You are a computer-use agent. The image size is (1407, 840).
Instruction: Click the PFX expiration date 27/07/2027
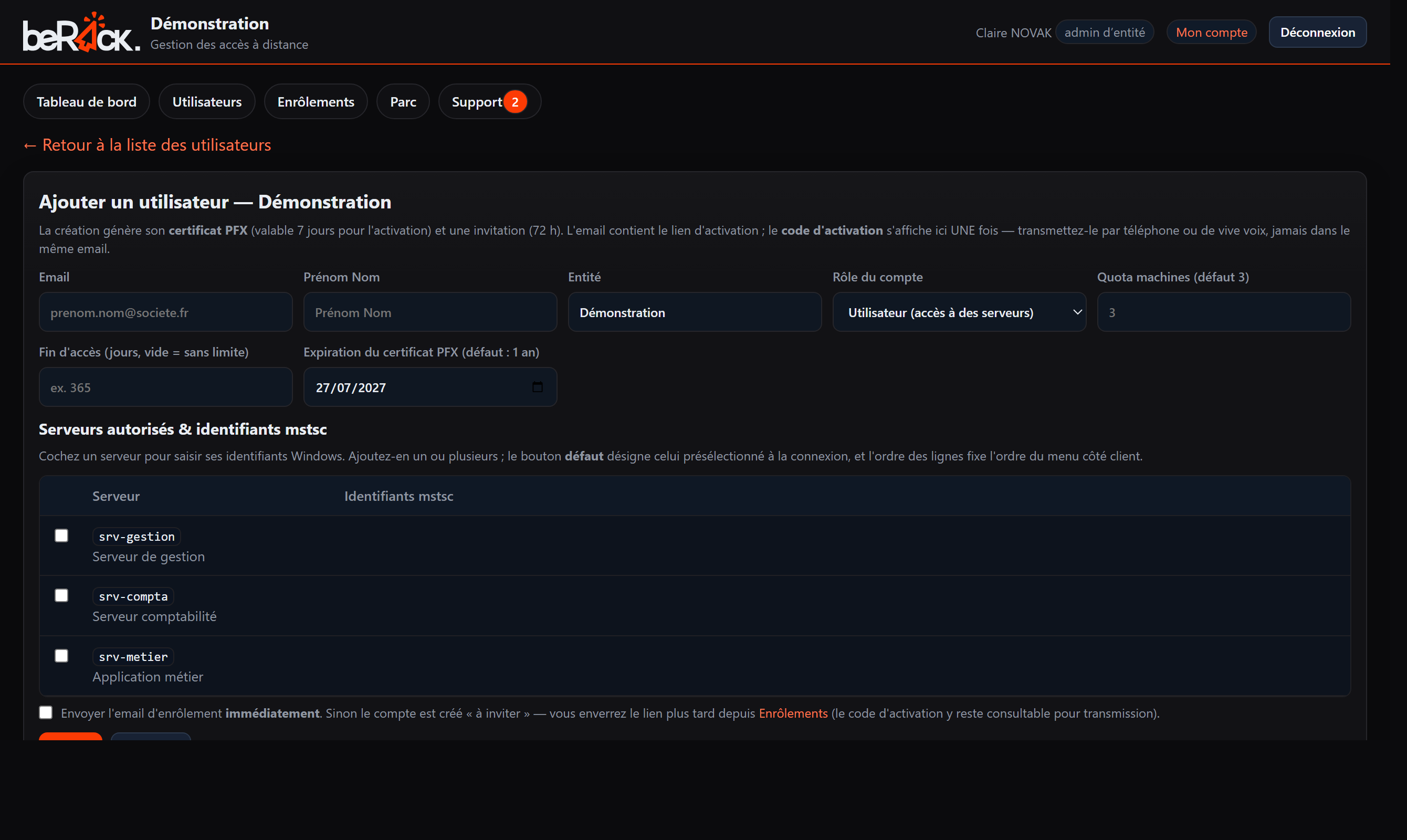(351, 388)
